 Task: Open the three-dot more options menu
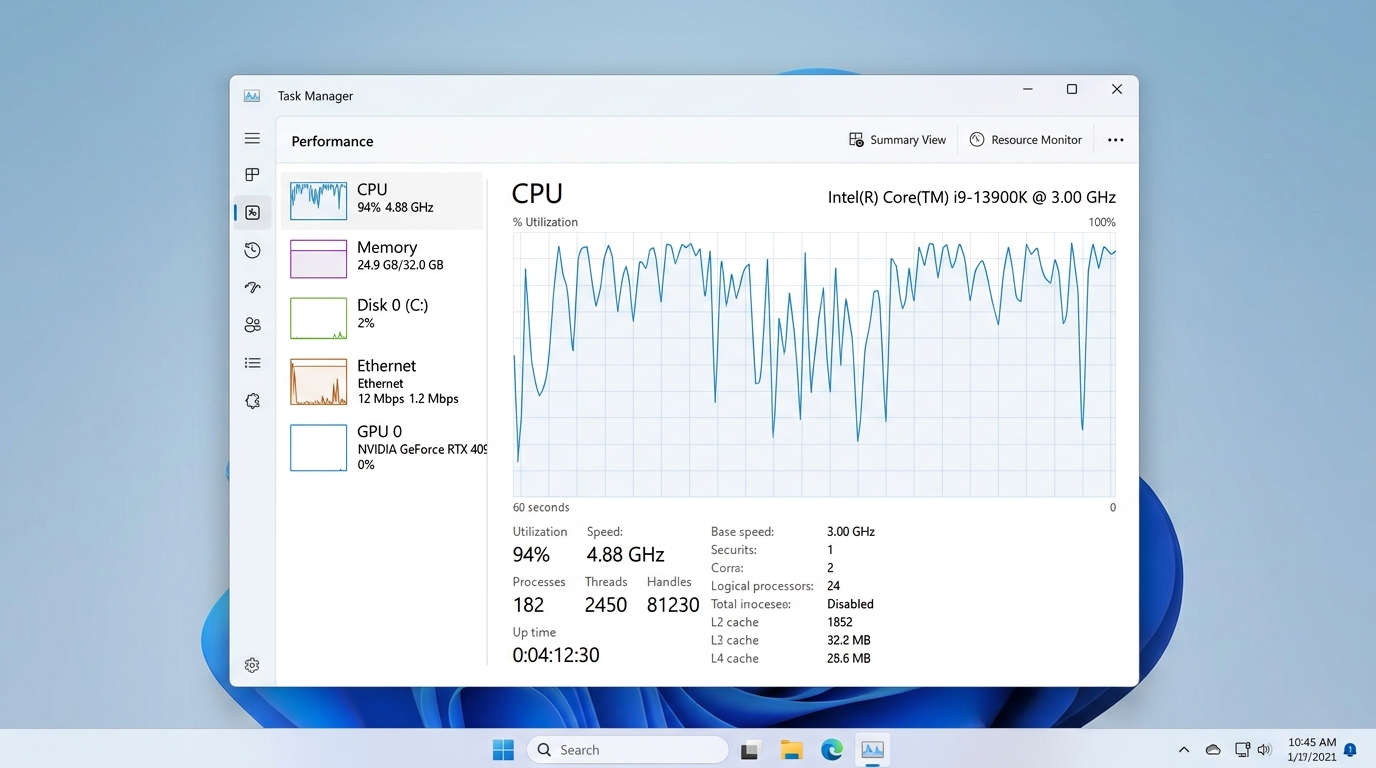[x=1116, y=140]
